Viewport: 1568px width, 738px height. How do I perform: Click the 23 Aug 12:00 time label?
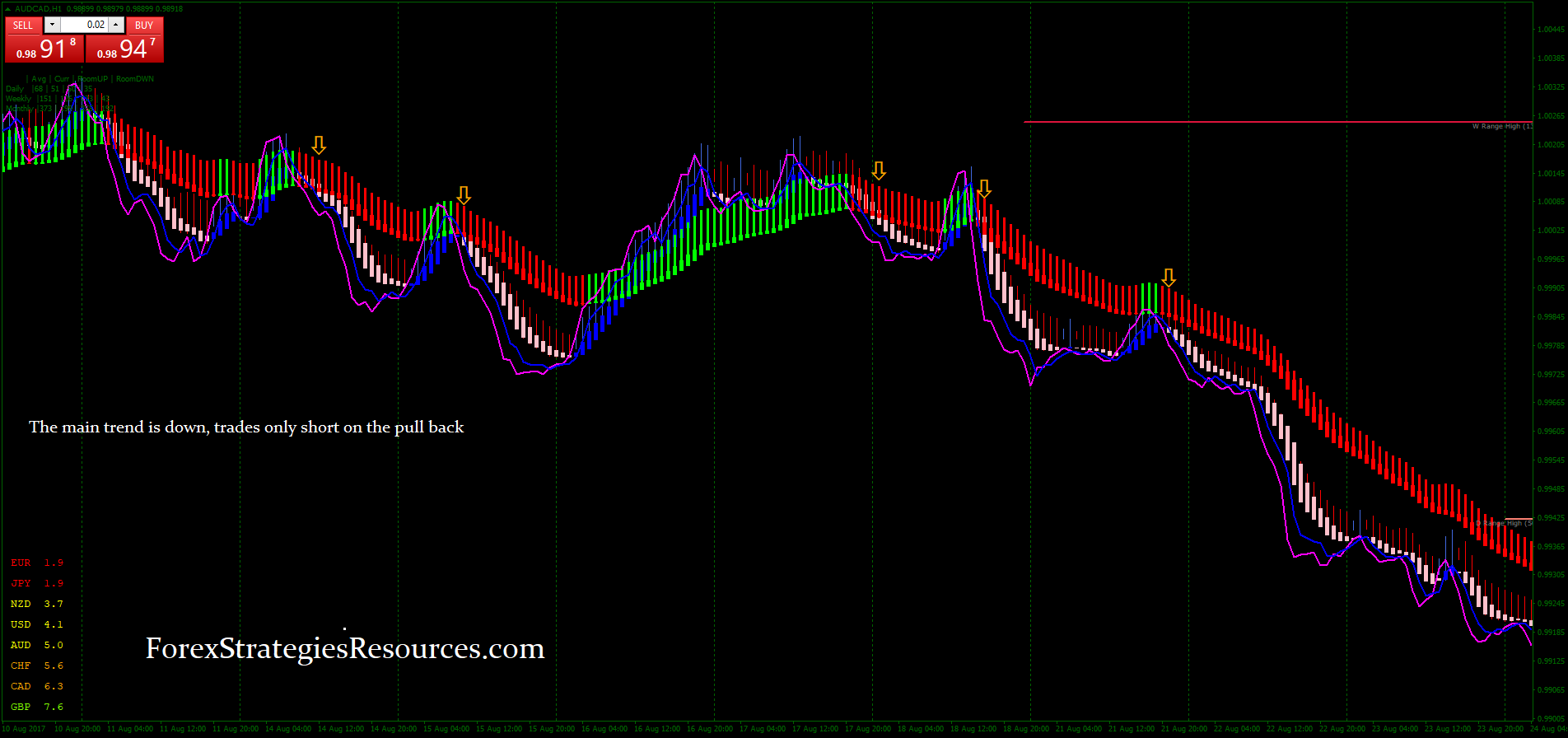tap(1448, 729)
